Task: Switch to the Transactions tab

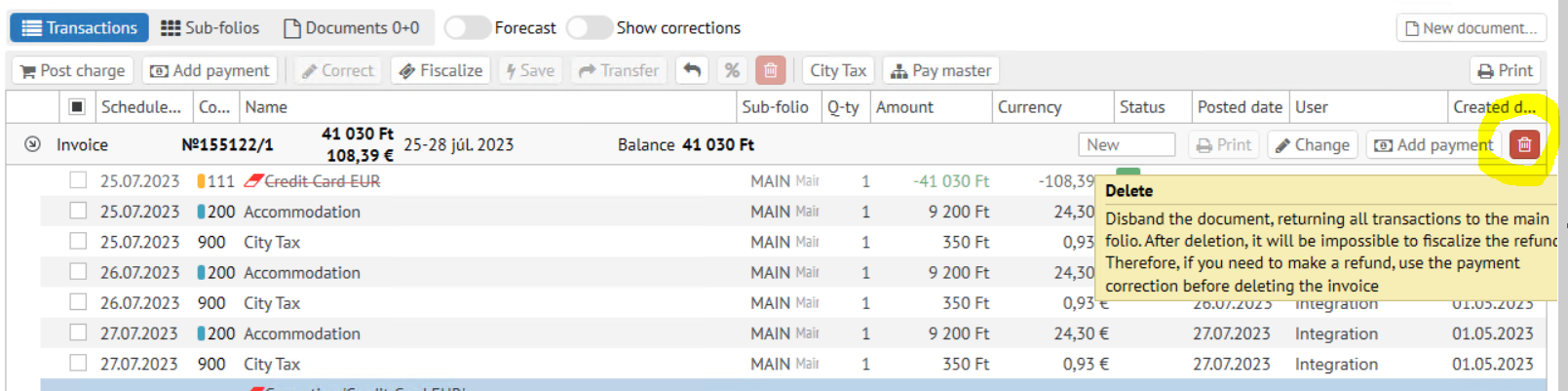Action: click(x=79, y=27)
